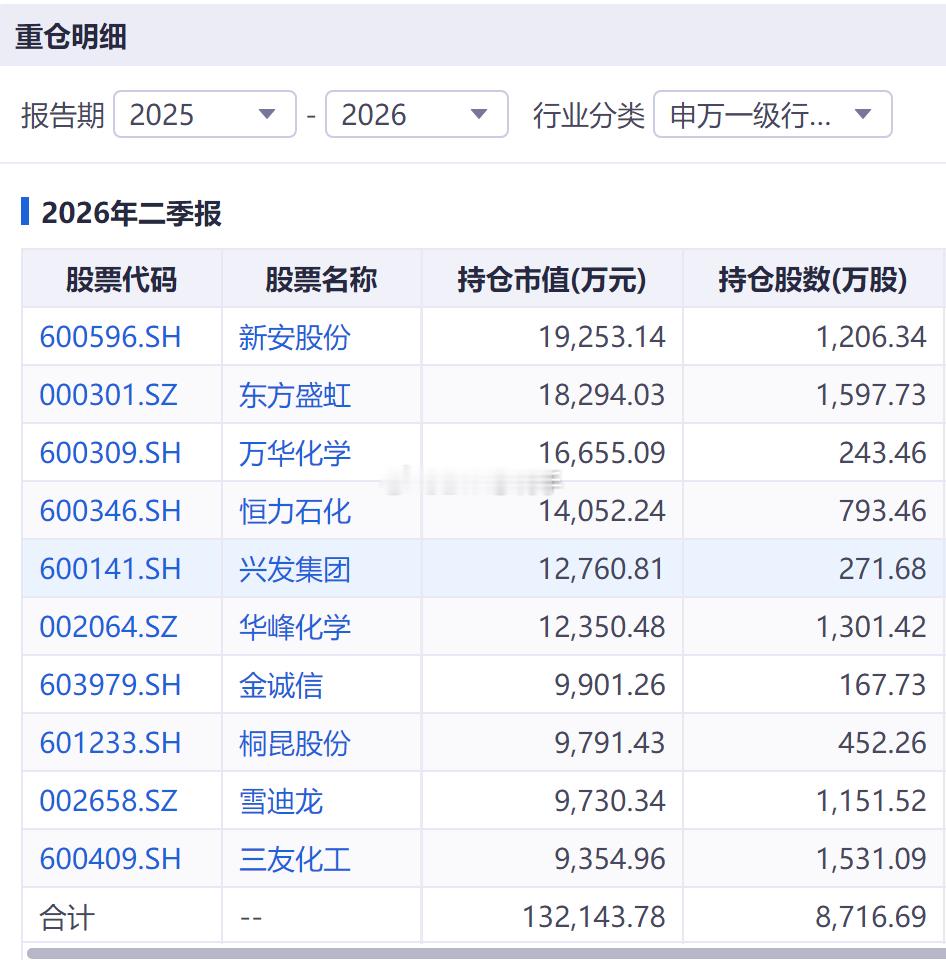Click the 股票代码 column header
Viewport: 946px width, 960px height.
121,280
